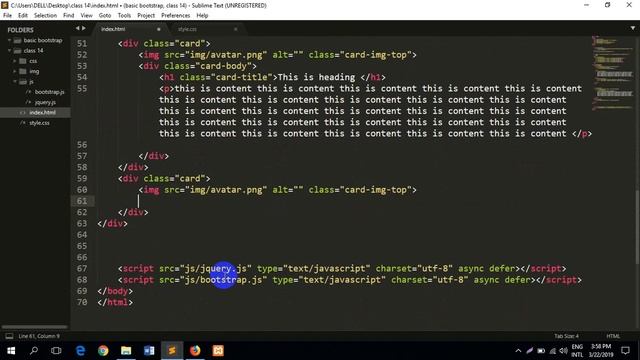
Task: Click the Sublime Text taskbar icon
Action: (172, 351)
